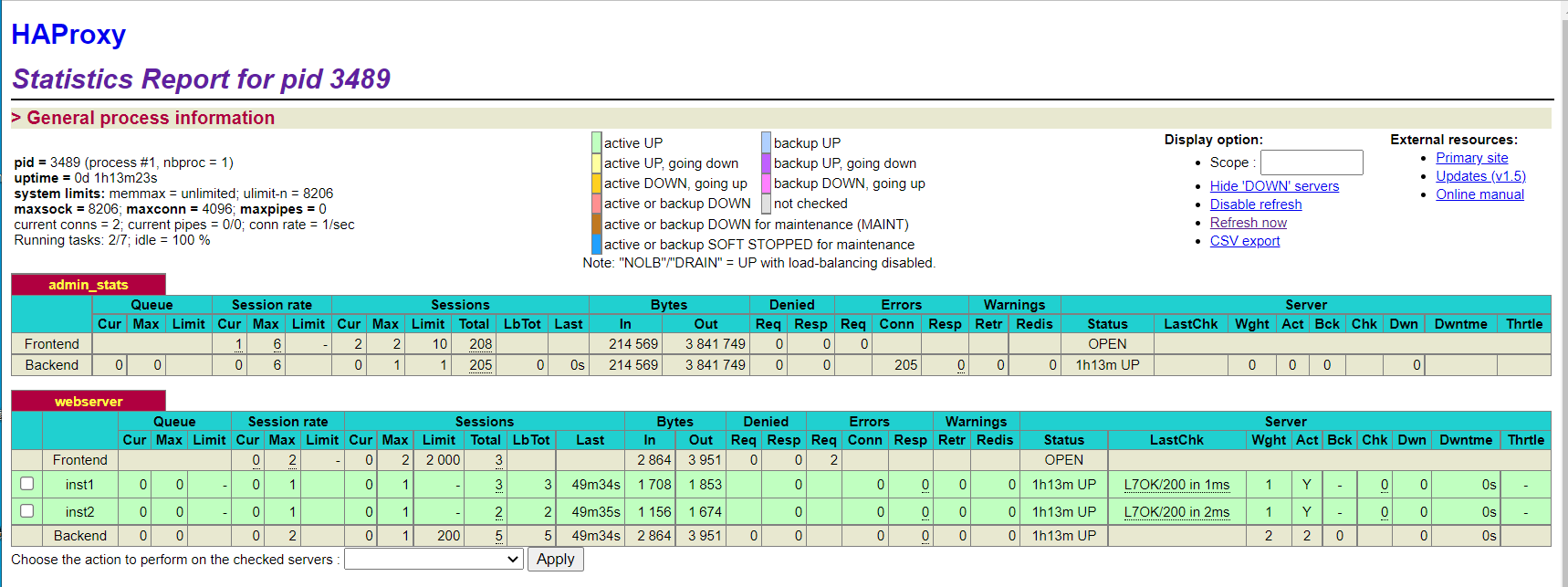
Task: Click admin_stats Frontend OPEN status
Action: coord(1107,344)
